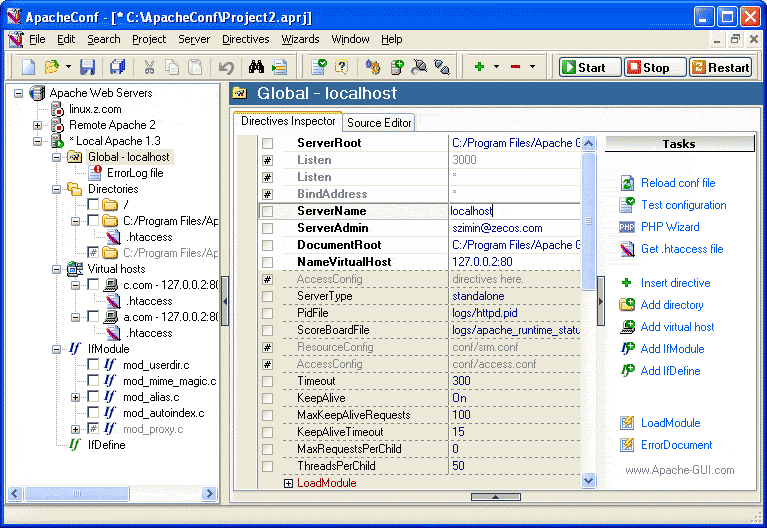The height and width of the screenshot is (528, 767).
Task: Click the tree panel horizontal scrollbar thumb
Action: (77, 493)
